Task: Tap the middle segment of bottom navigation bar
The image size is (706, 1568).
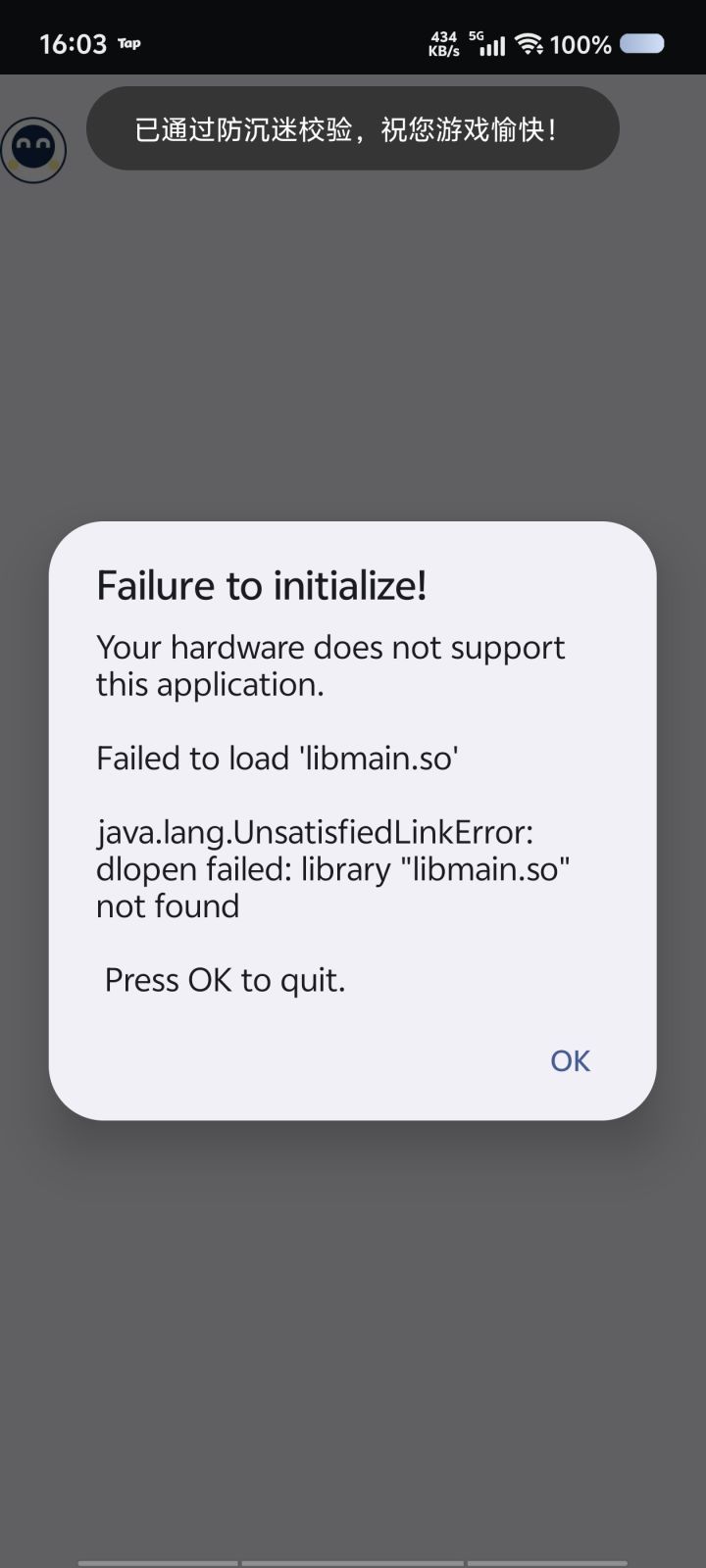Action: tap(352, 1563)
